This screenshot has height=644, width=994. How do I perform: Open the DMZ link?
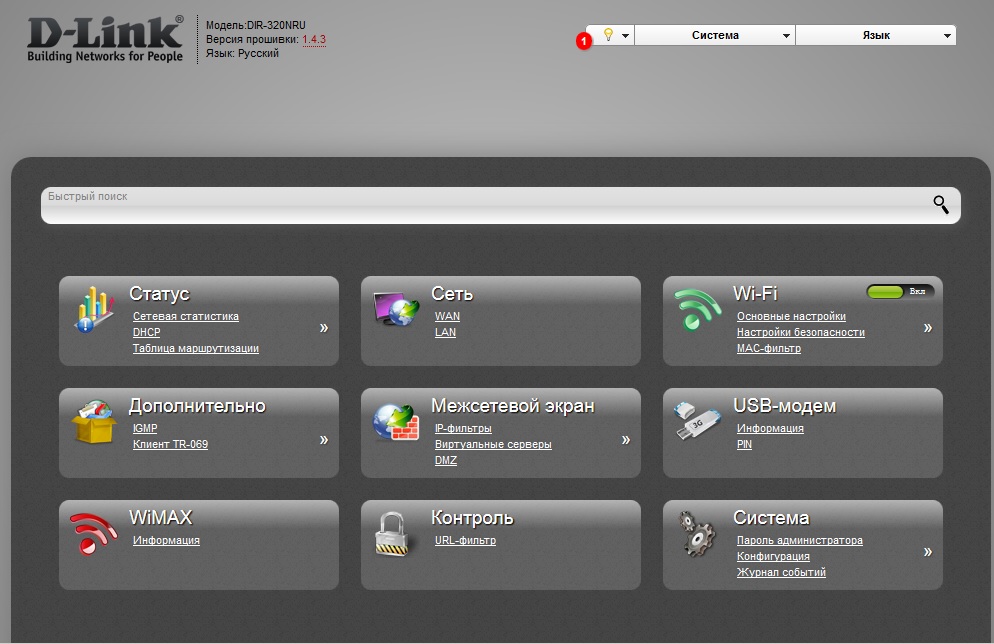pos(446,460)
